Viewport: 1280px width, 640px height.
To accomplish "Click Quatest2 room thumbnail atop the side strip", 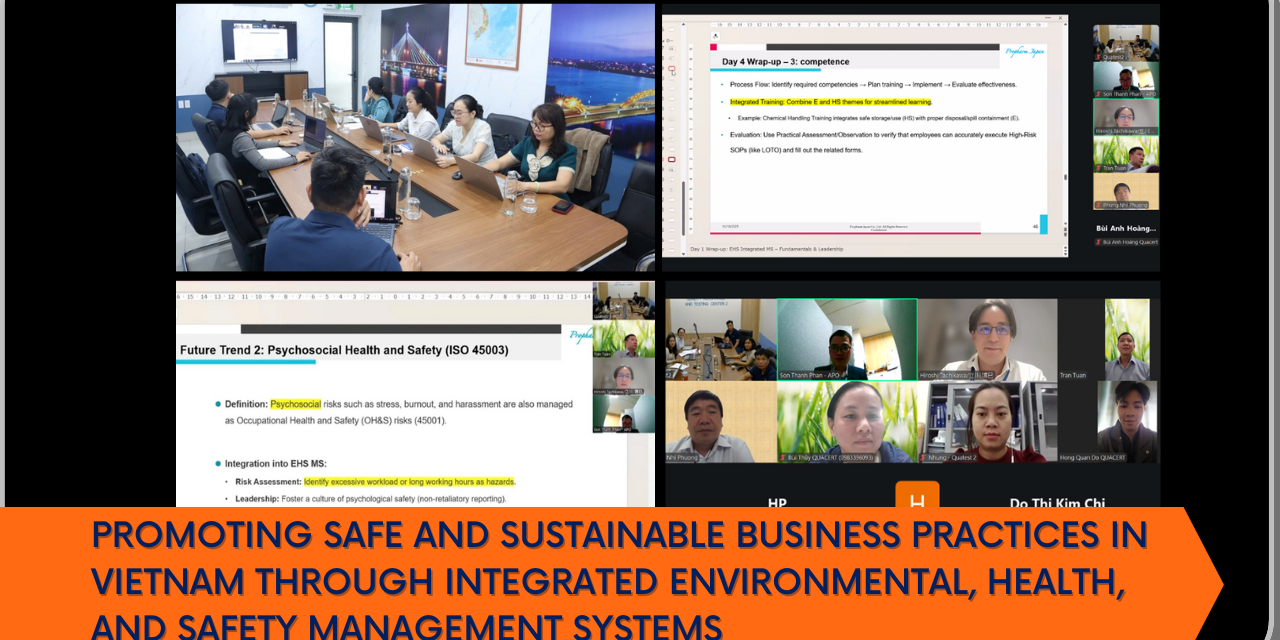I will click(1126, 43).
